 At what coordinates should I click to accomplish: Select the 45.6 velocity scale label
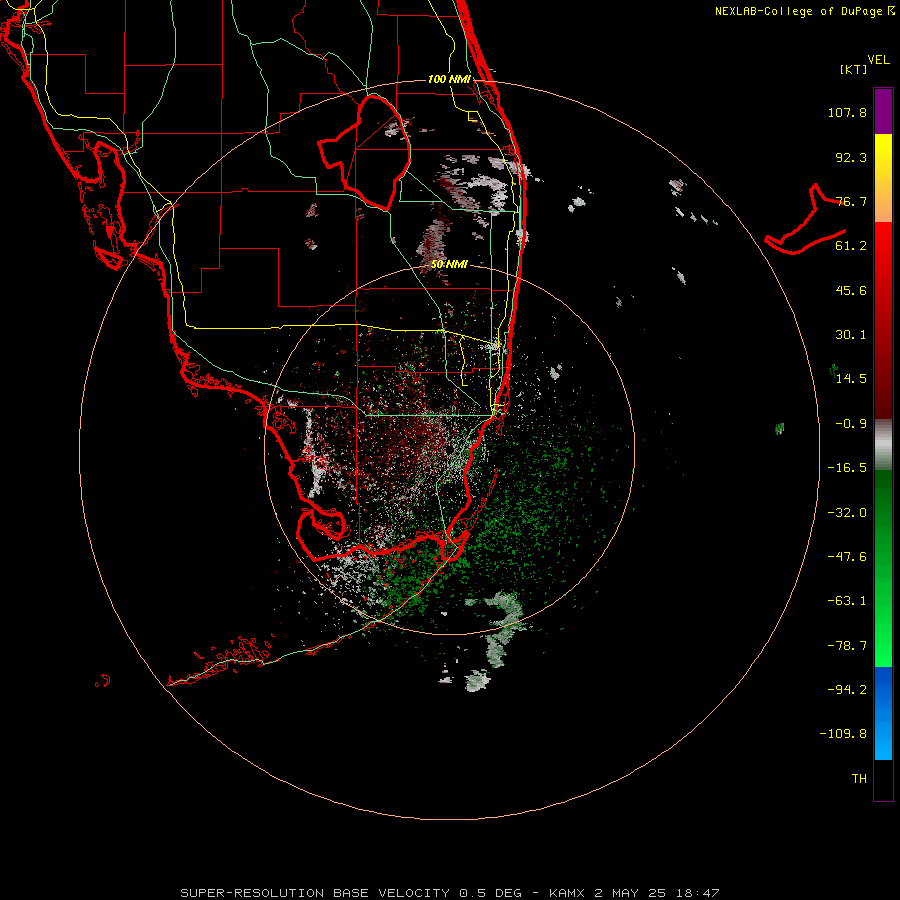tap(851, 290)
